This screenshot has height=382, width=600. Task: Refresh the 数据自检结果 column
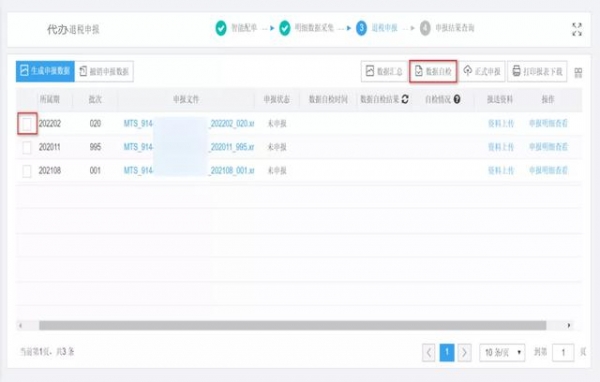[405, 100]
